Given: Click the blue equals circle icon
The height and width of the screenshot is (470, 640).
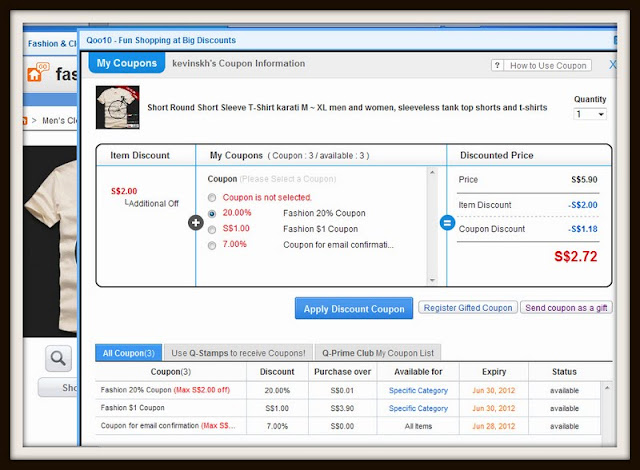Looking at the screenshot, I should click(447, 223).
